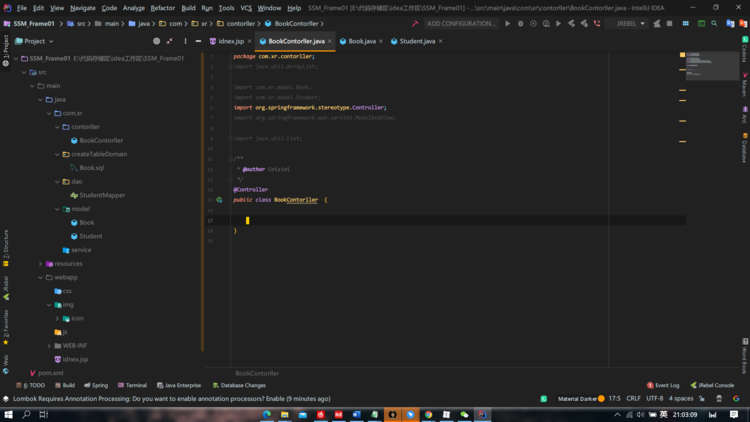This screenshot has width=750, height=422.
Task: Click the Build project hammer icon
Action: tap(415, 23)
